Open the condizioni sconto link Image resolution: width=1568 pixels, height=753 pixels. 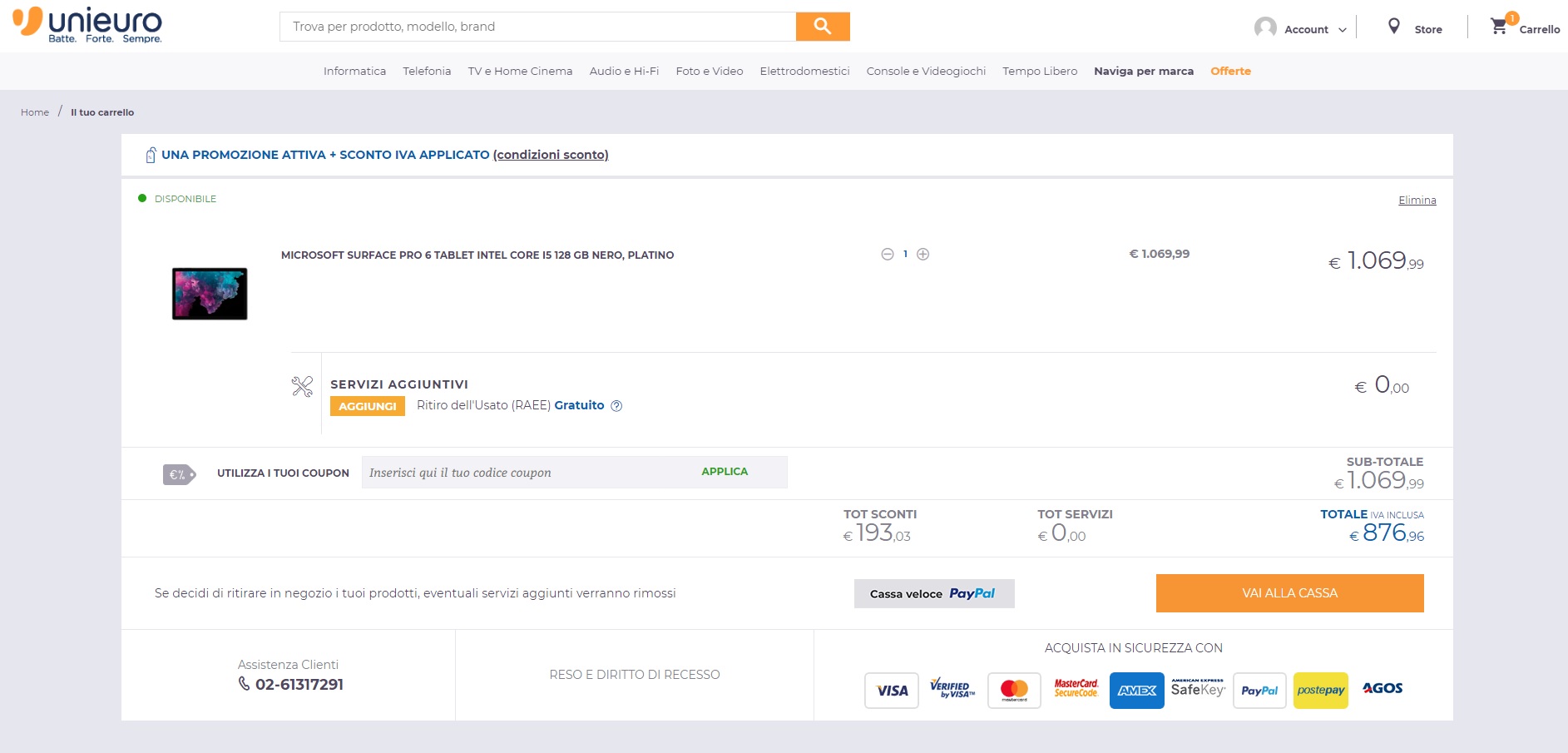(551, 155)
